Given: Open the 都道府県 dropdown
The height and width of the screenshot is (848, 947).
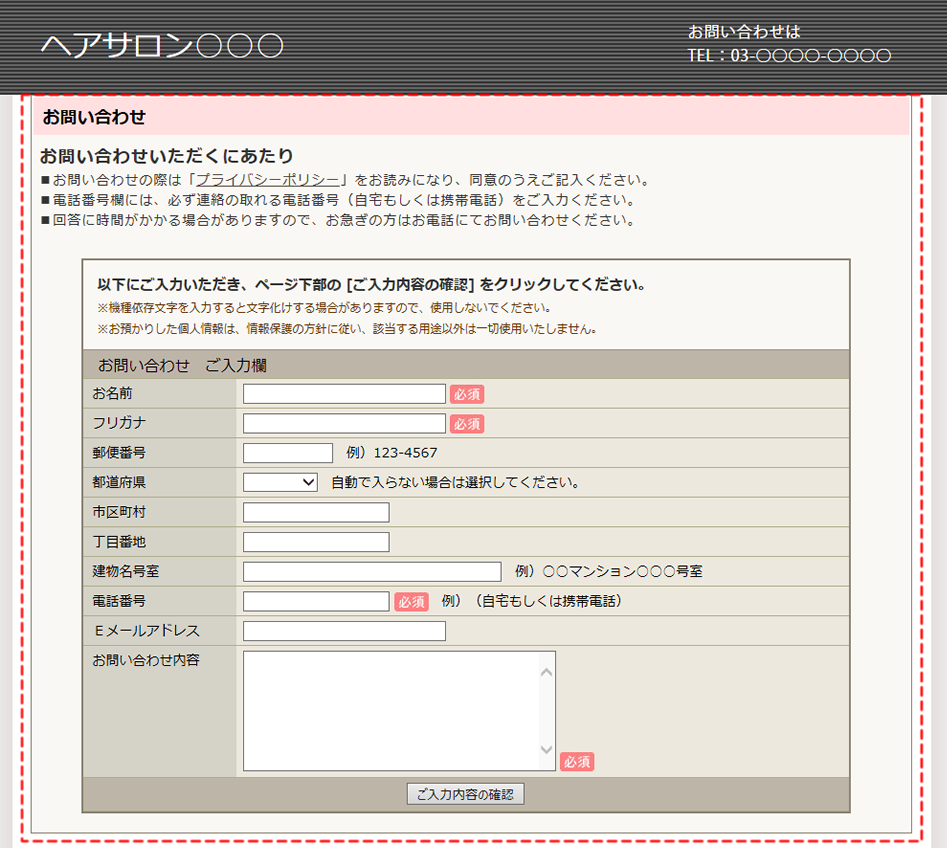Looking at the screenshot, I should [x=280, y=482].
